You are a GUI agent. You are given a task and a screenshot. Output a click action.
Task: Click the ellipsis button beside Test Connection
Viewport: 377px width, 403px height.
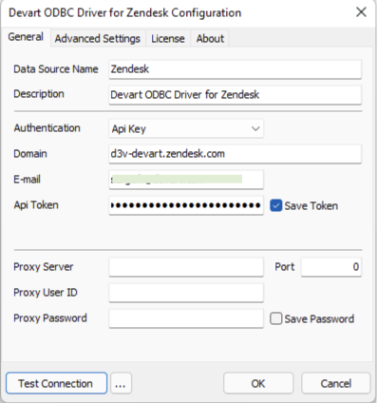(121, 383)
